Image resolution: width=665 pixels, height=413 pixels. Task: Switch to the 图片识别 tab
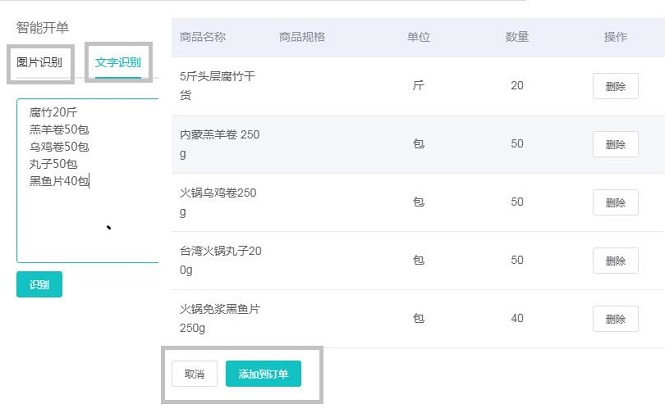coord(39,62)
